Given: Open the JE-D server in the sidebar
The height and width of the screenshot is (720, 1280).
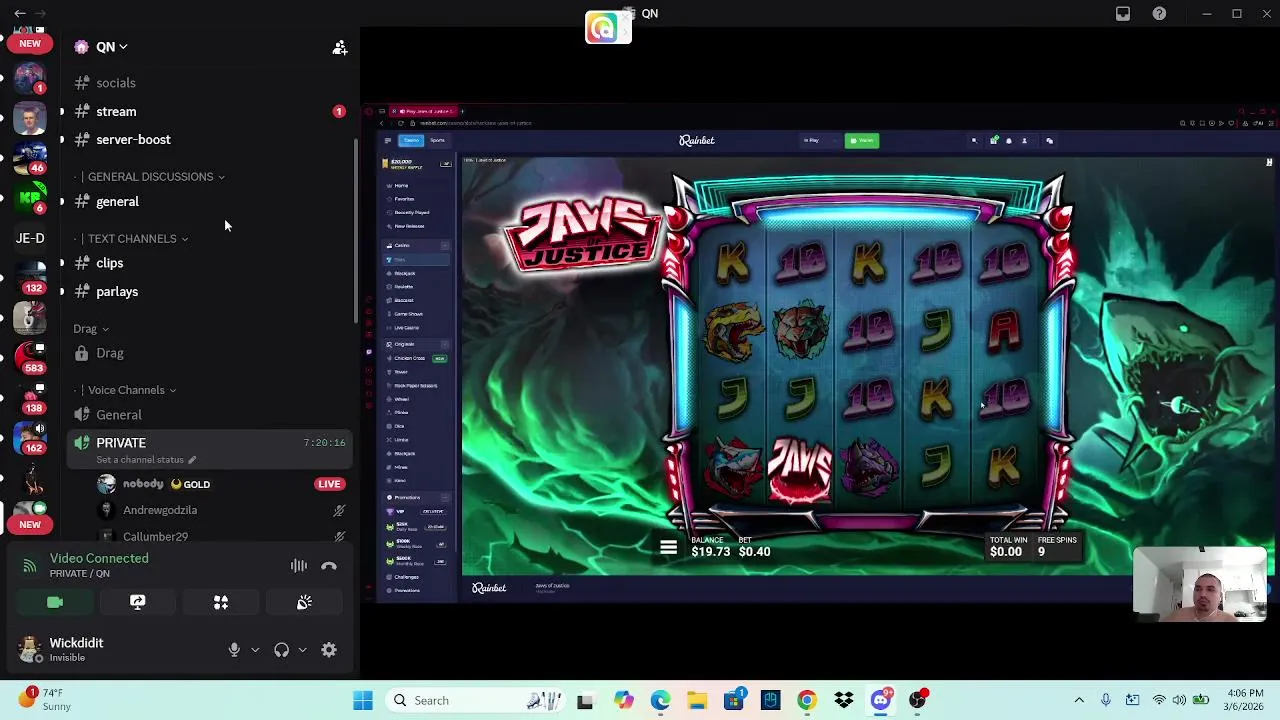Looking at the screenshot, I should point(30,238).
